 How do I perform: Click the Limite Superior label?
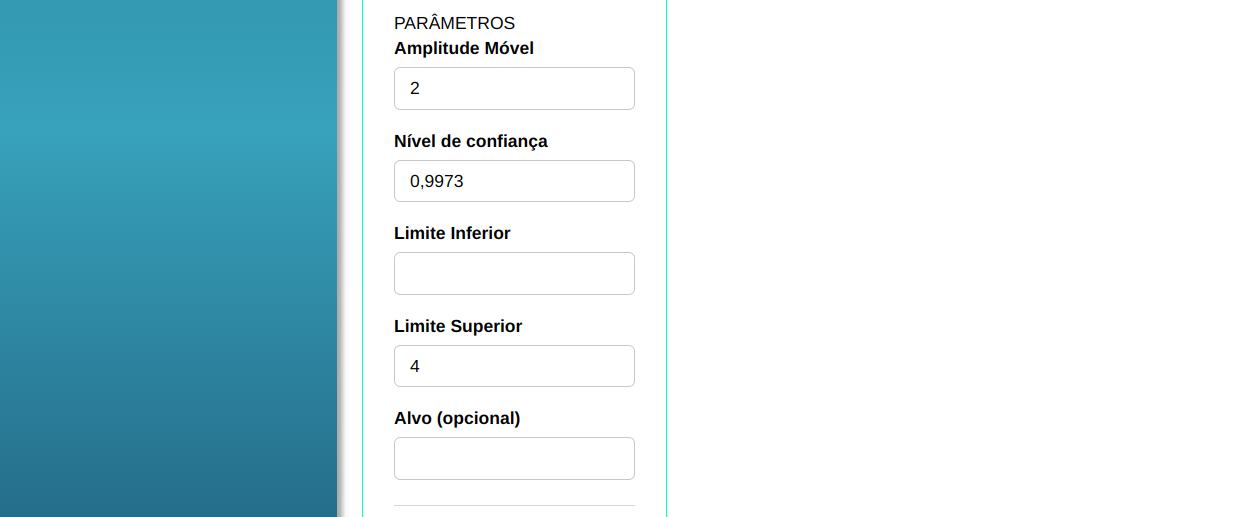click(x=458, y=326)
